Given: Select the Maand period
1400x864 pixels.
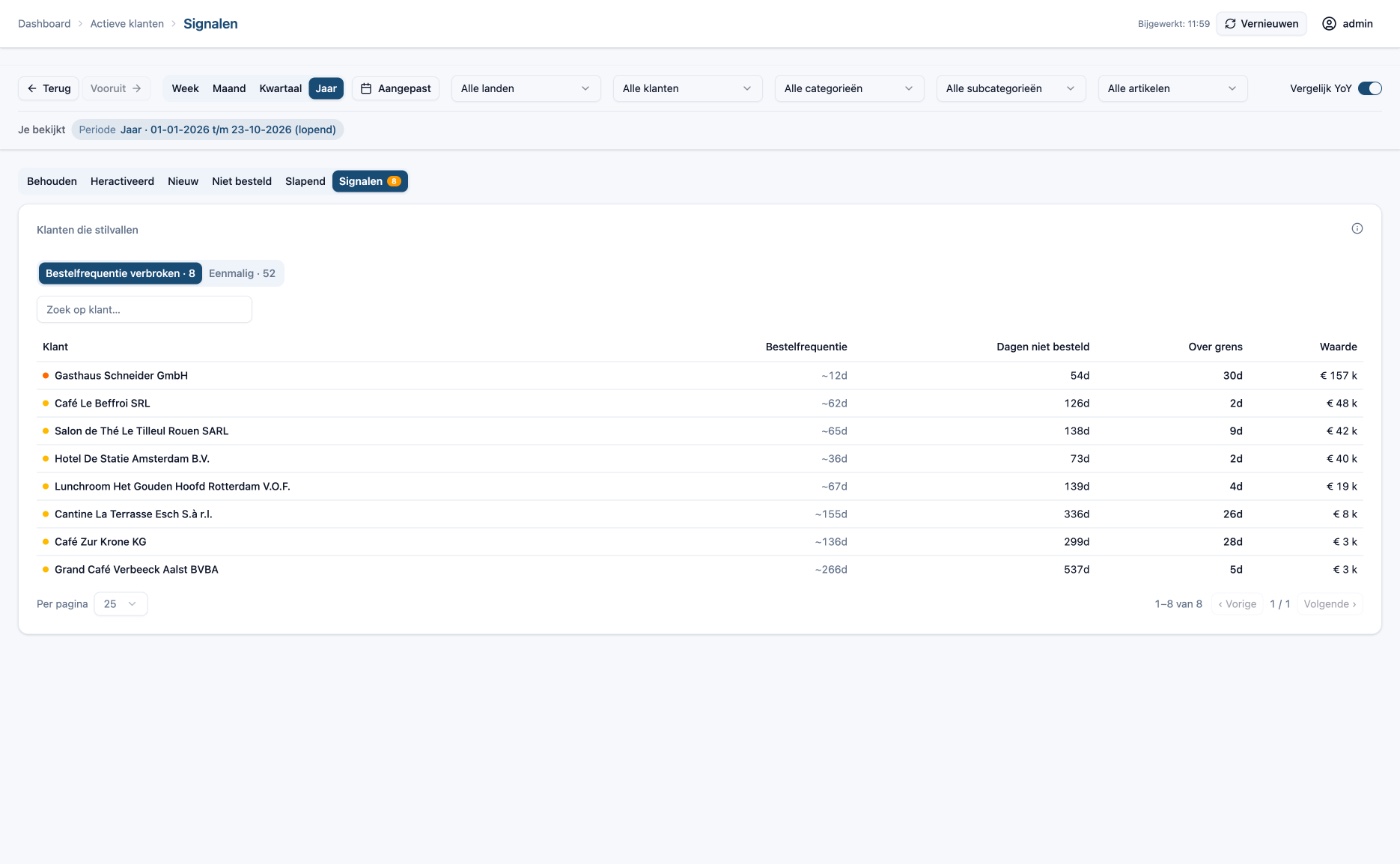Looking at the screenshot, I should [229, 88].
